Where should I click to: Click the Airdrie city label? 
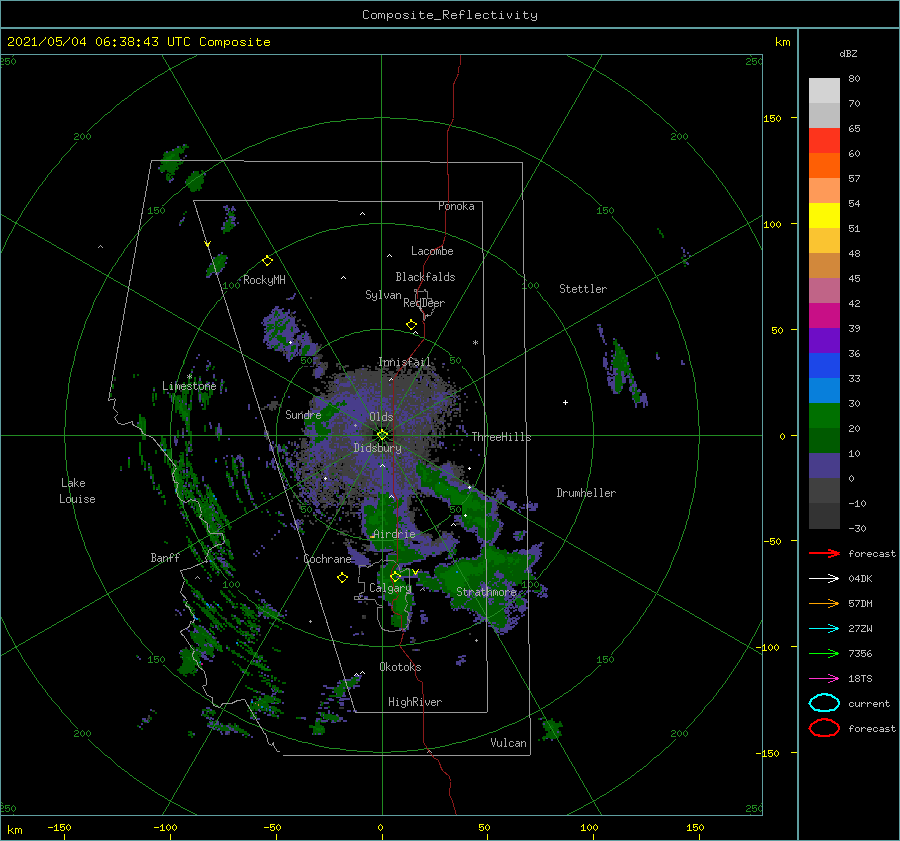click(394, 534)
